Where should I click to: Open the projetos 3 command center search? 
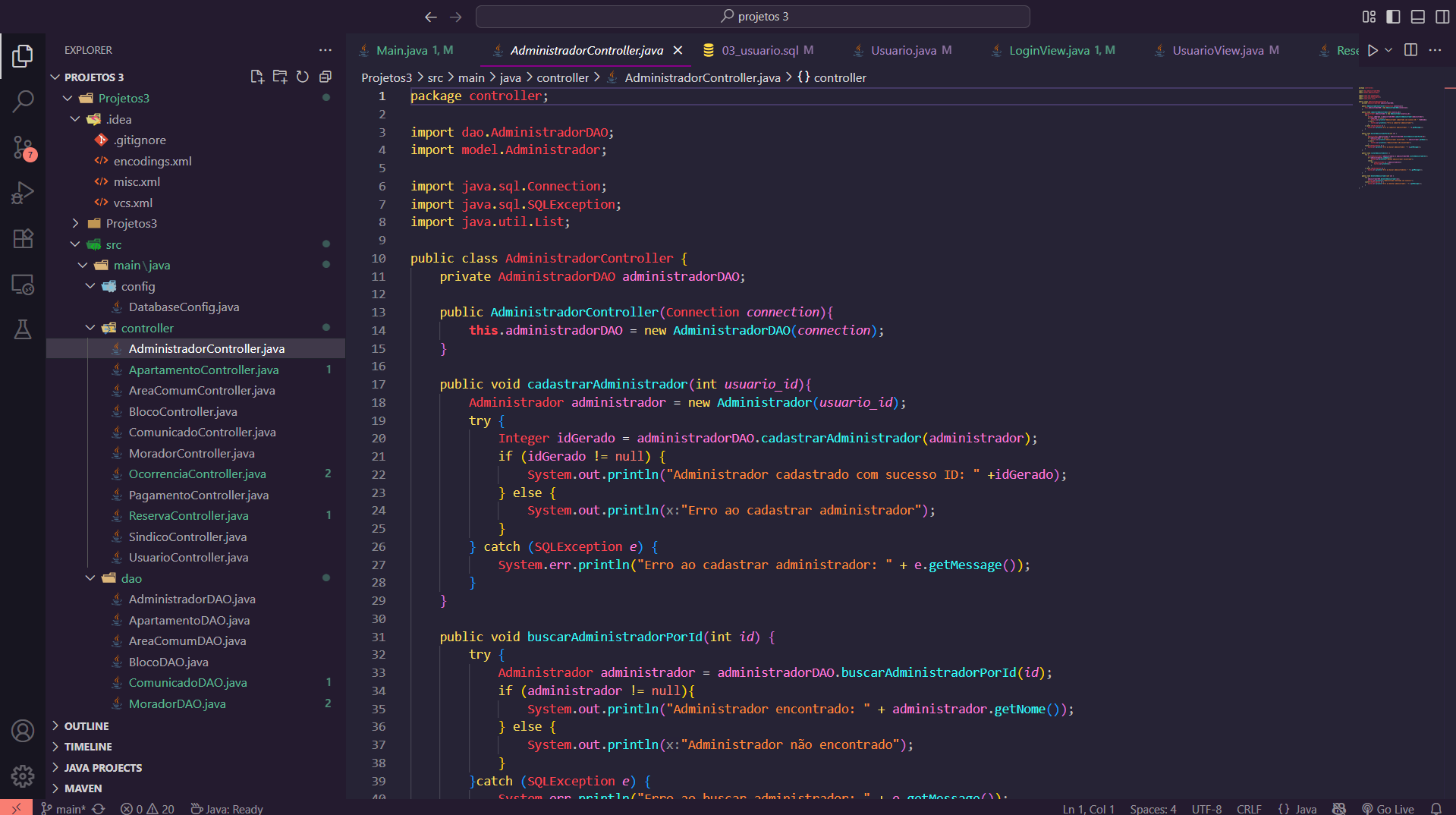pyautogui.click(x=753, y=17)
